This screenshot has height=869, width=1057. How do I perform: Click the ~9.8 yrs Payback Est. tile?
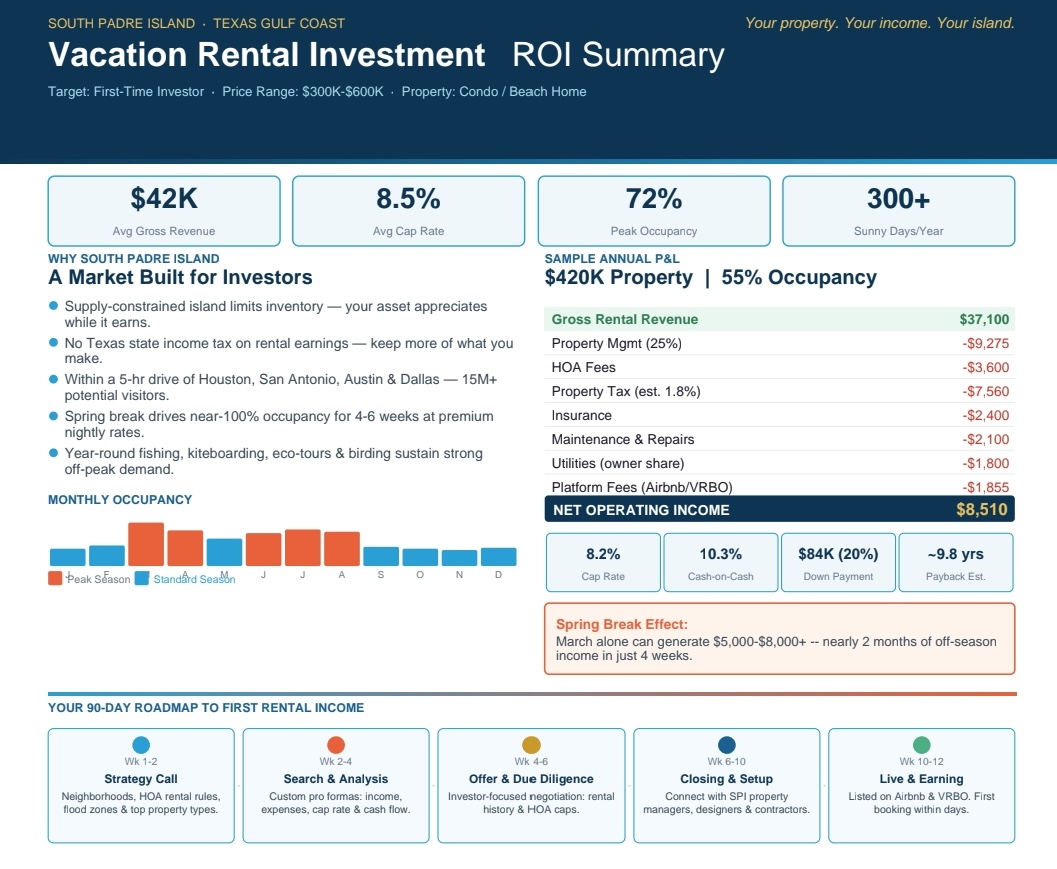[x=956, y=562]
